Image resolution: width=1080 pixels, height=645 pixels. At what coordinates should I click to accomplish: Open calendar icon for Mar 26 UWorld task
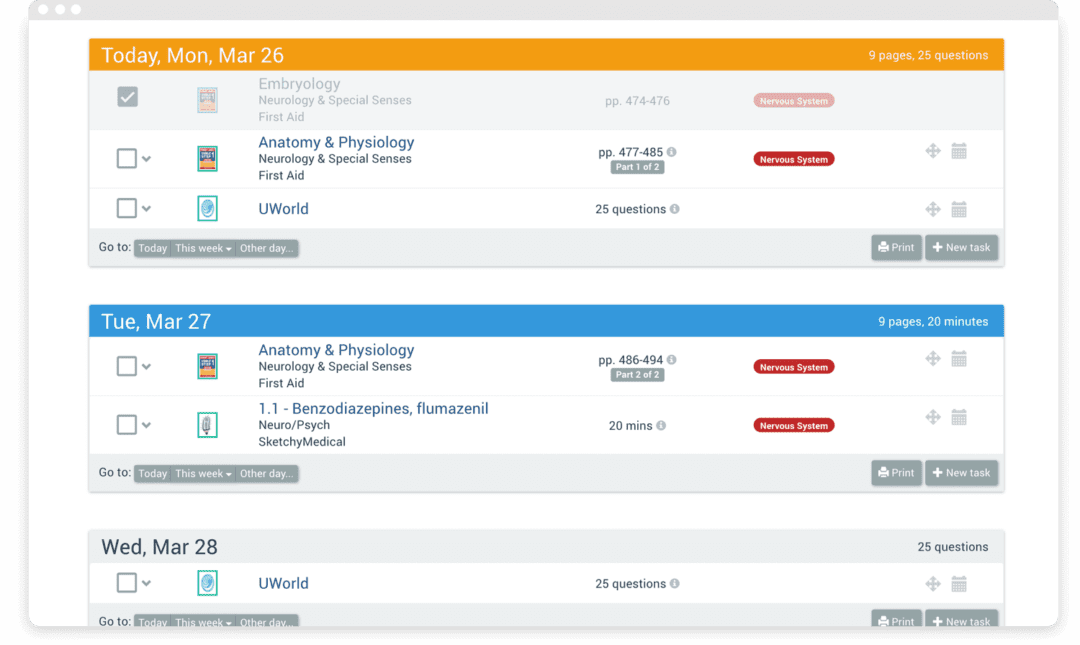pyautogui.click(x=958, y=209)
